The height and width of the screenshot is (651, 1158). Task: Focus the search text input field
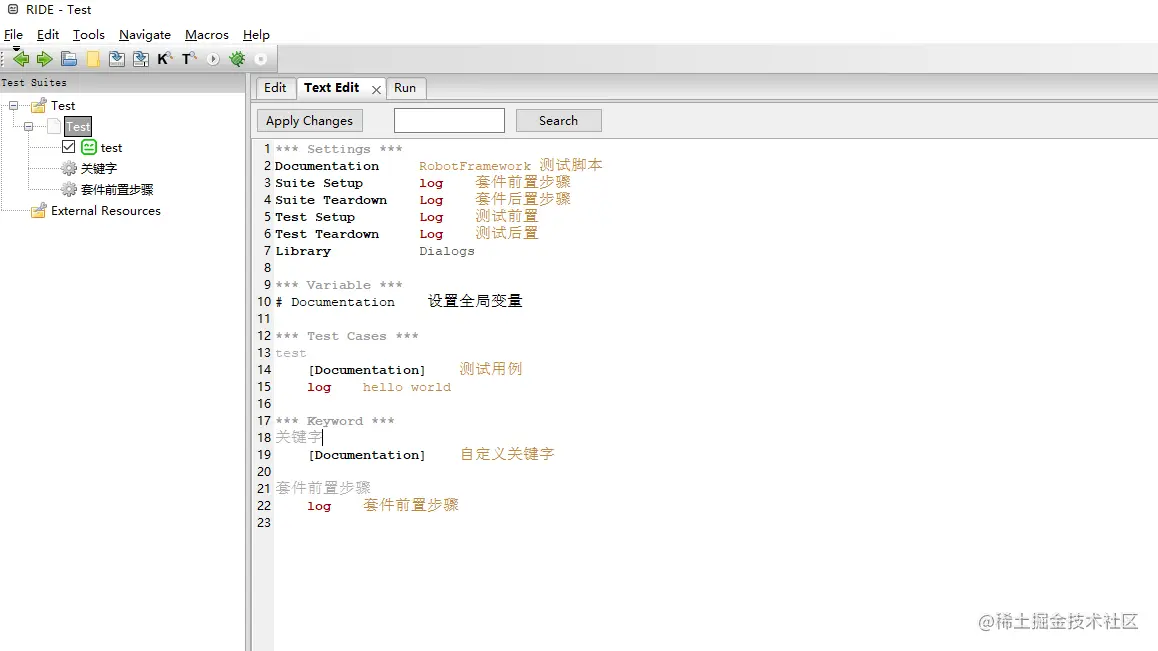pyautogui.click(x=449, y=120)
